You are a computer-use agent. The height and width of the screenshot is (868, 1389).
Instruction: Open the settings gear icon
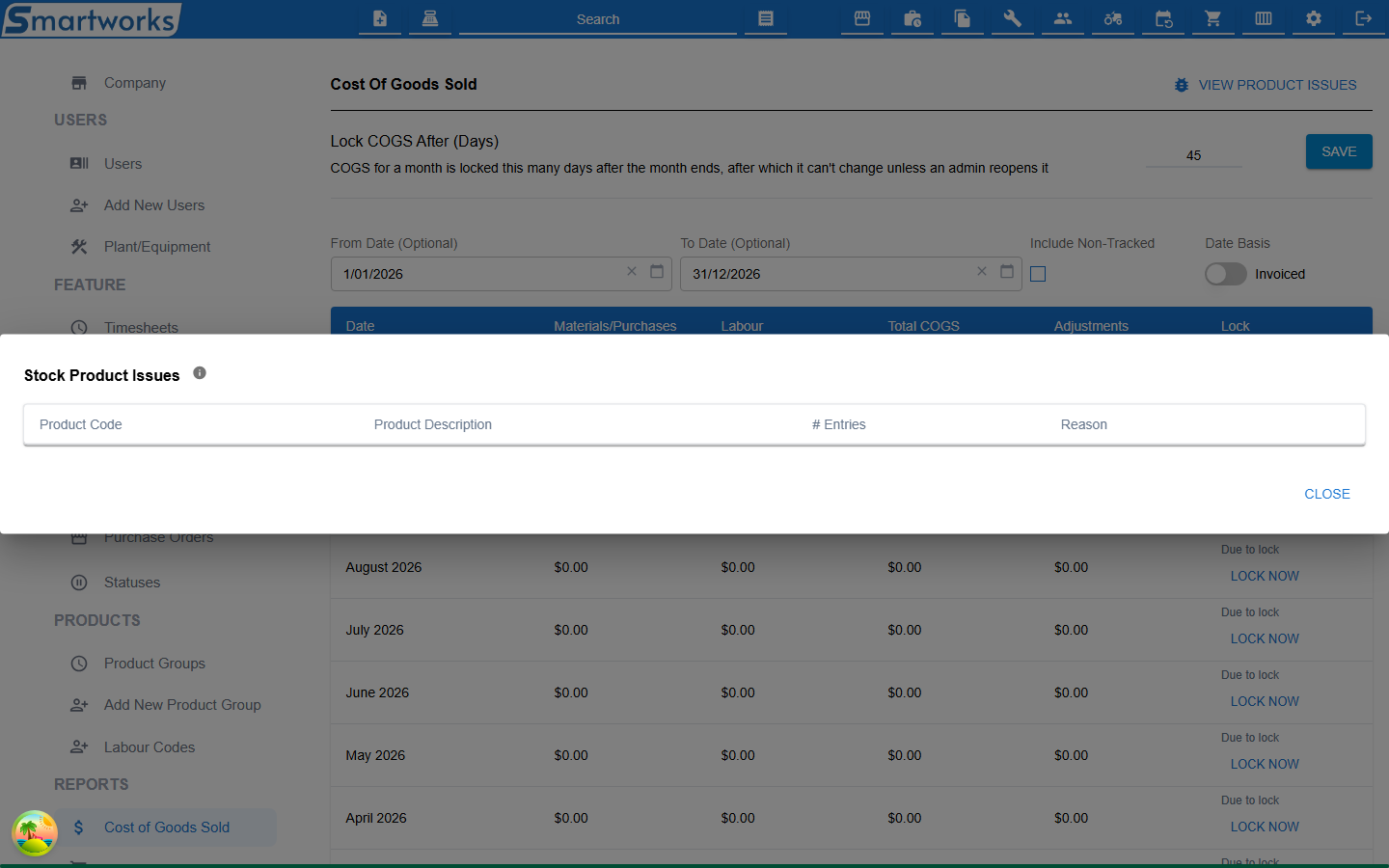point(1314,18)
